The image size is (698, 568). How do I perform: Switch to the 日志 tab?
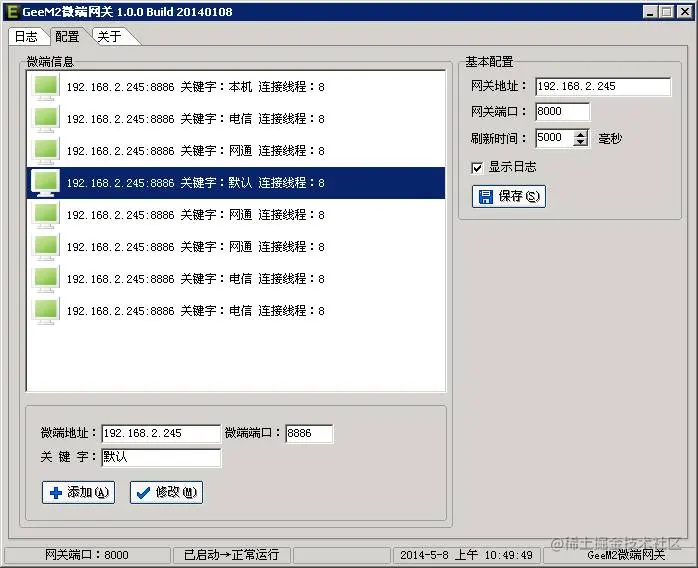coord(26,37)
